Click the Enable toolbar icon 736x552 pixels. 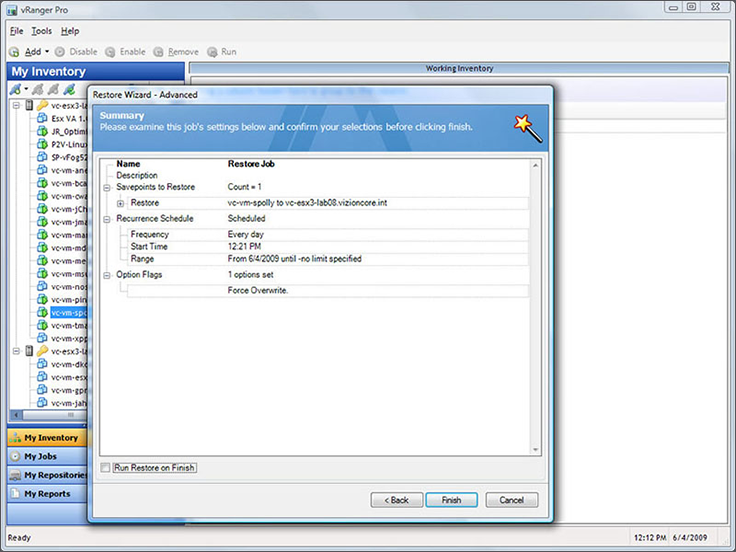[110, 52]
